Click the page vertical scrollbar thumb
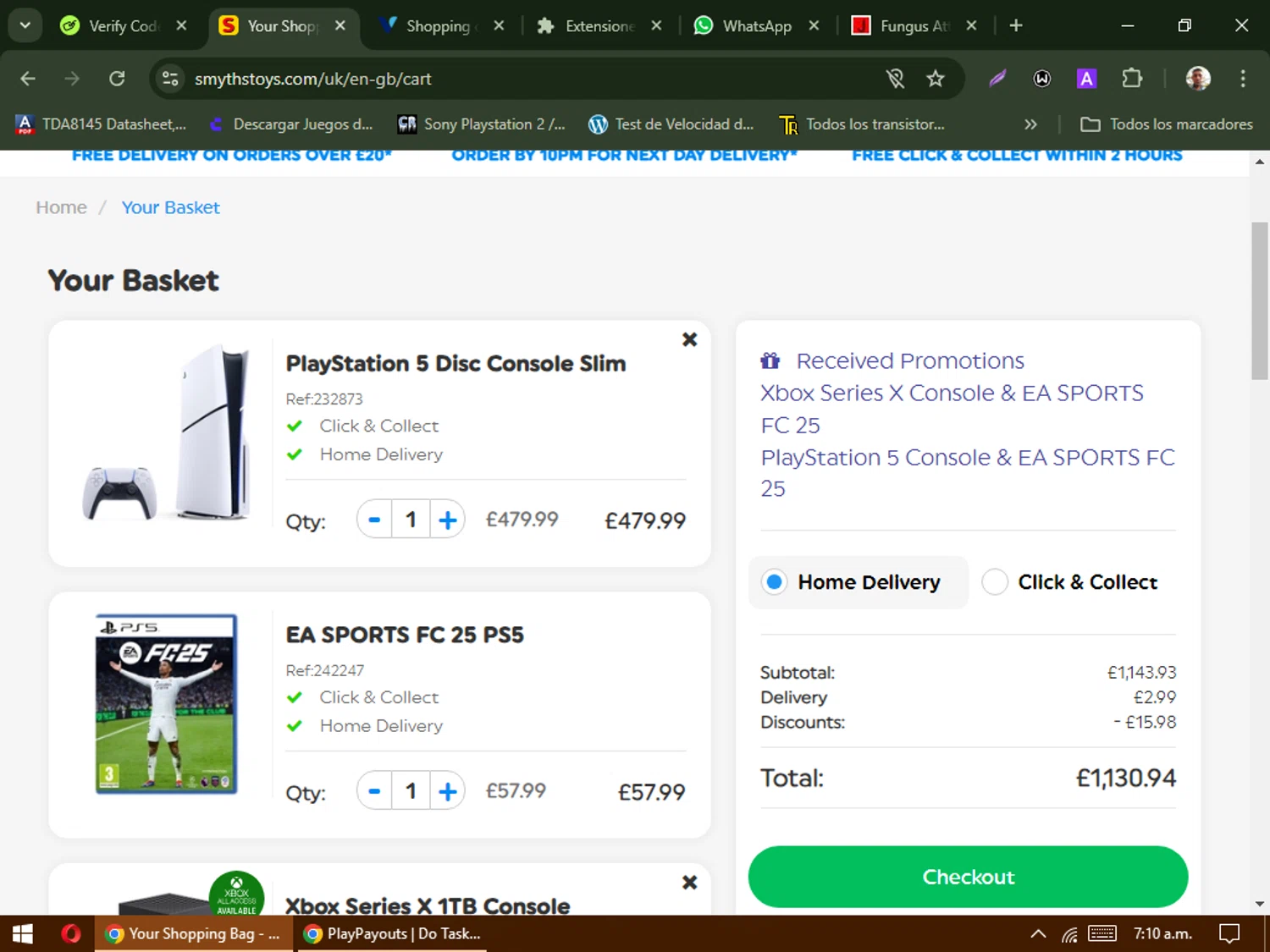1270x952 pixels. point(1260,300)
